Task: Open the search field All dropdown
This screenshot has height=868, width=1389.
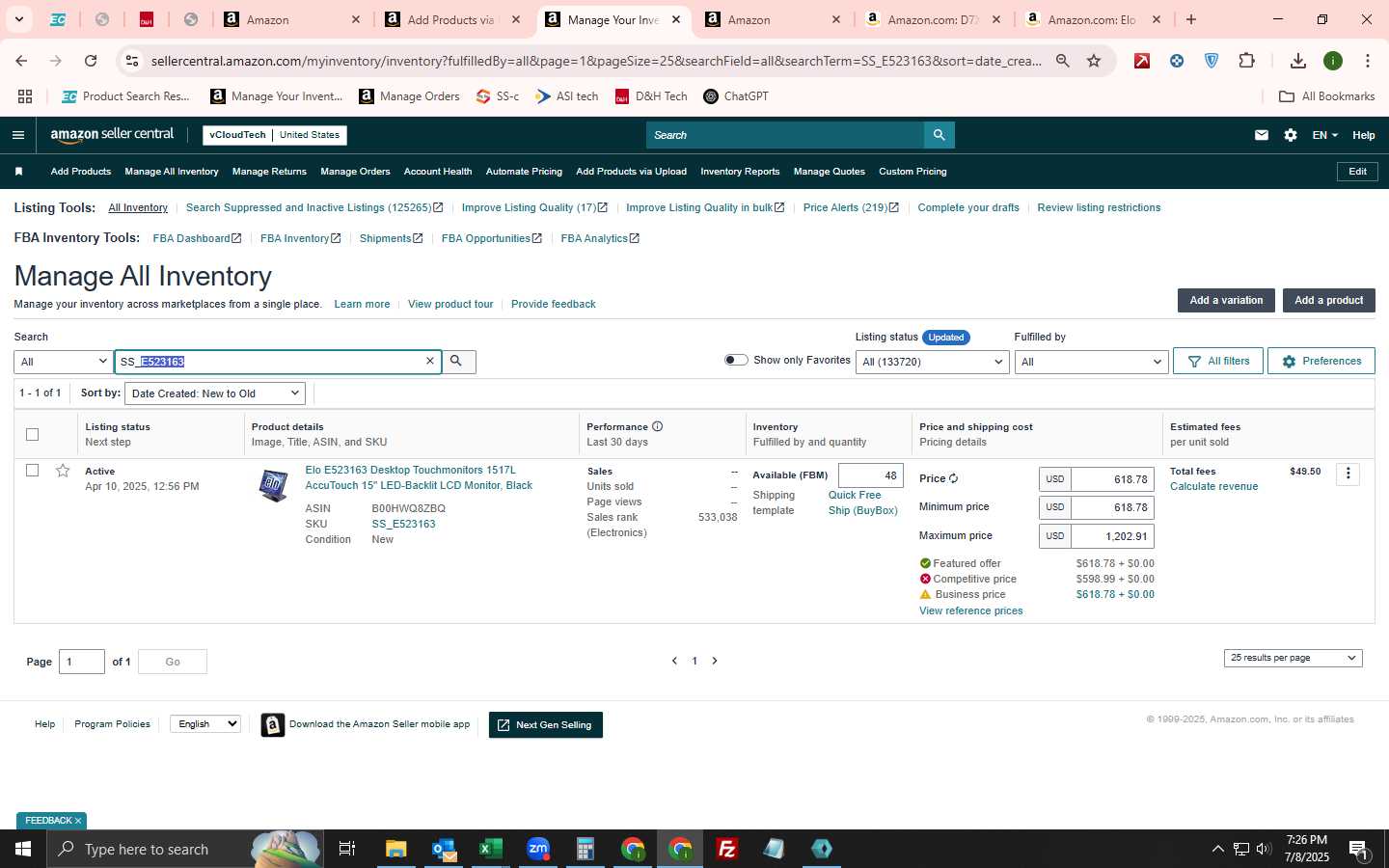Action: [x=64, y=362]
